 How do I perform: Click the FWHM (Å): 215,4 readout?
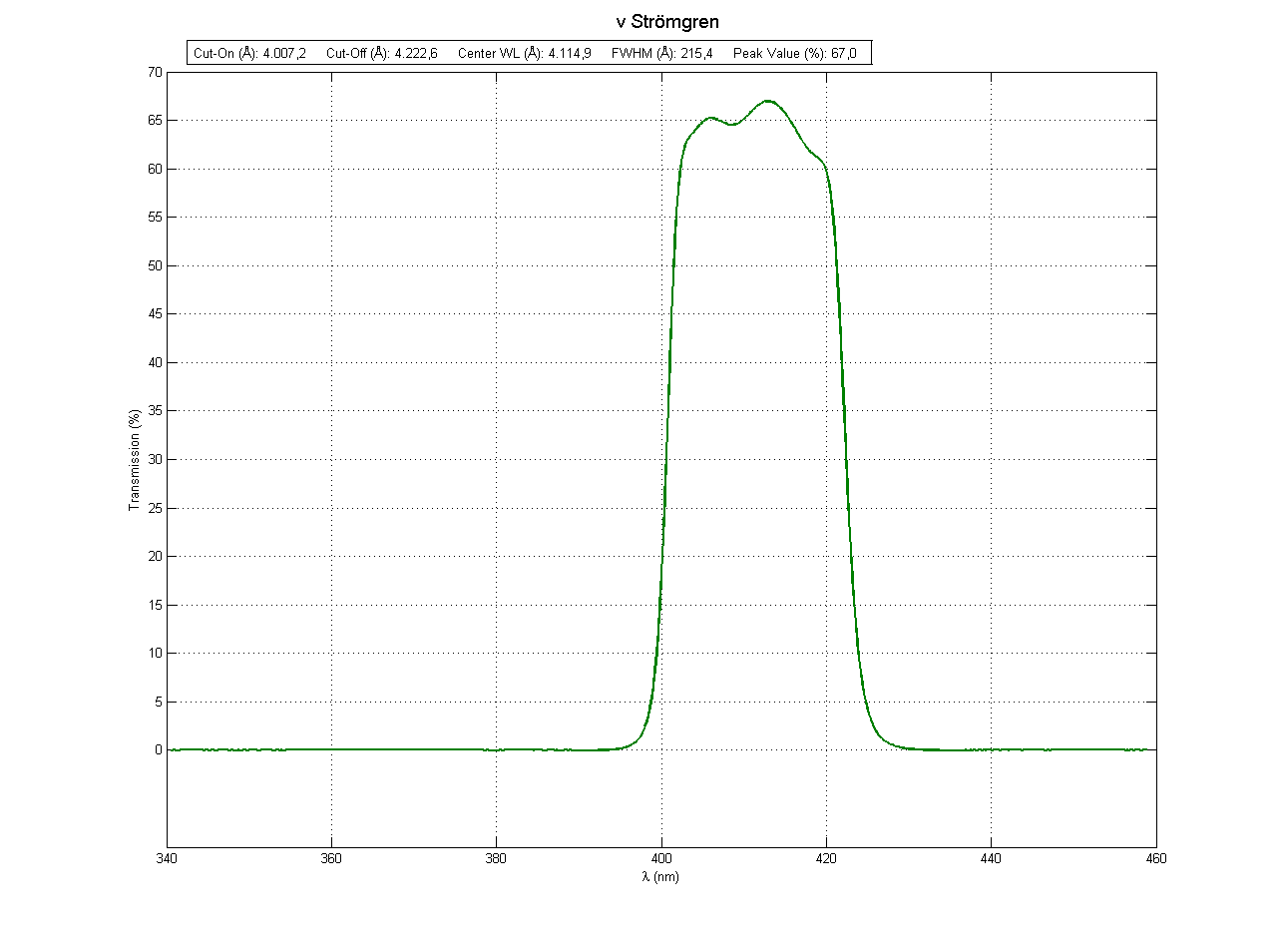pyautogui.click(x=662, y=53)
